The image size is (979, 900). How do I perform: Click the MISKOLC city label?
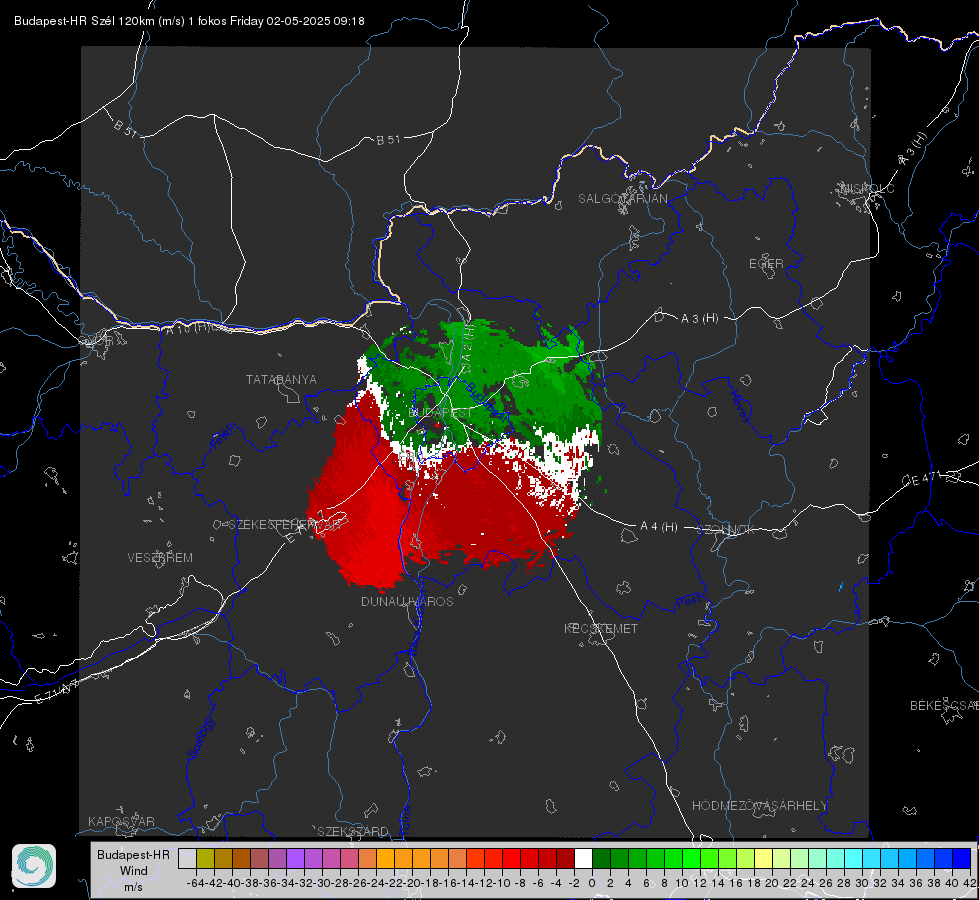pyautogui.click(x=867, y=188)
